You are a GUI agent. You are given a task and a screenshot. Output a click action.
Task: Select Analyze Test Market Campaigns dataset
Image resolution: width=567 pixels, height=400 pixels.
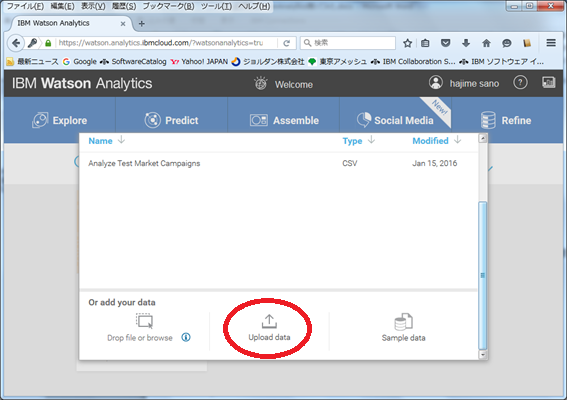pos(278,163)
